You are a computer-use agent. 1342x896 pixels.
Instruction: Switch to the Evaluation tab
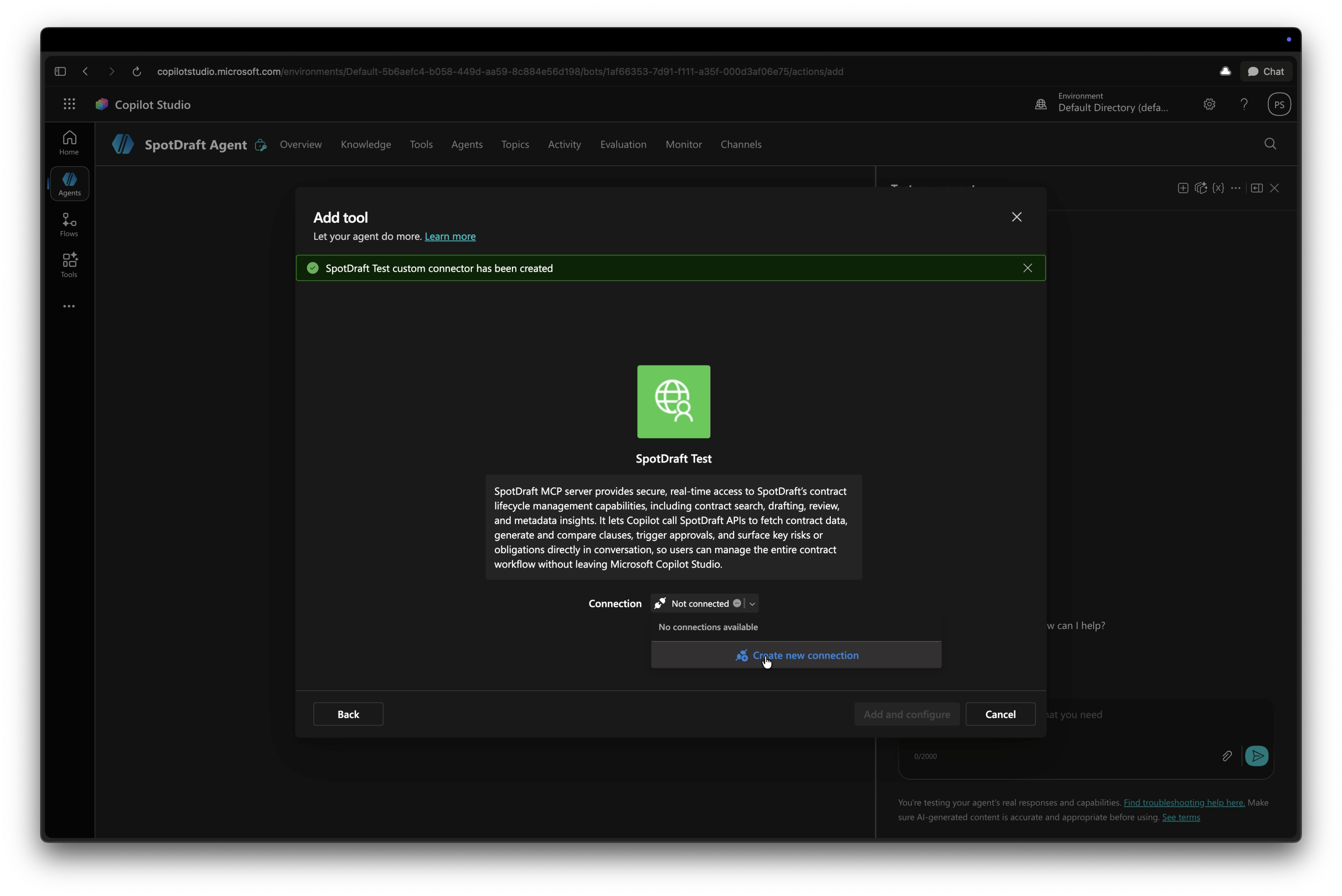623,145
